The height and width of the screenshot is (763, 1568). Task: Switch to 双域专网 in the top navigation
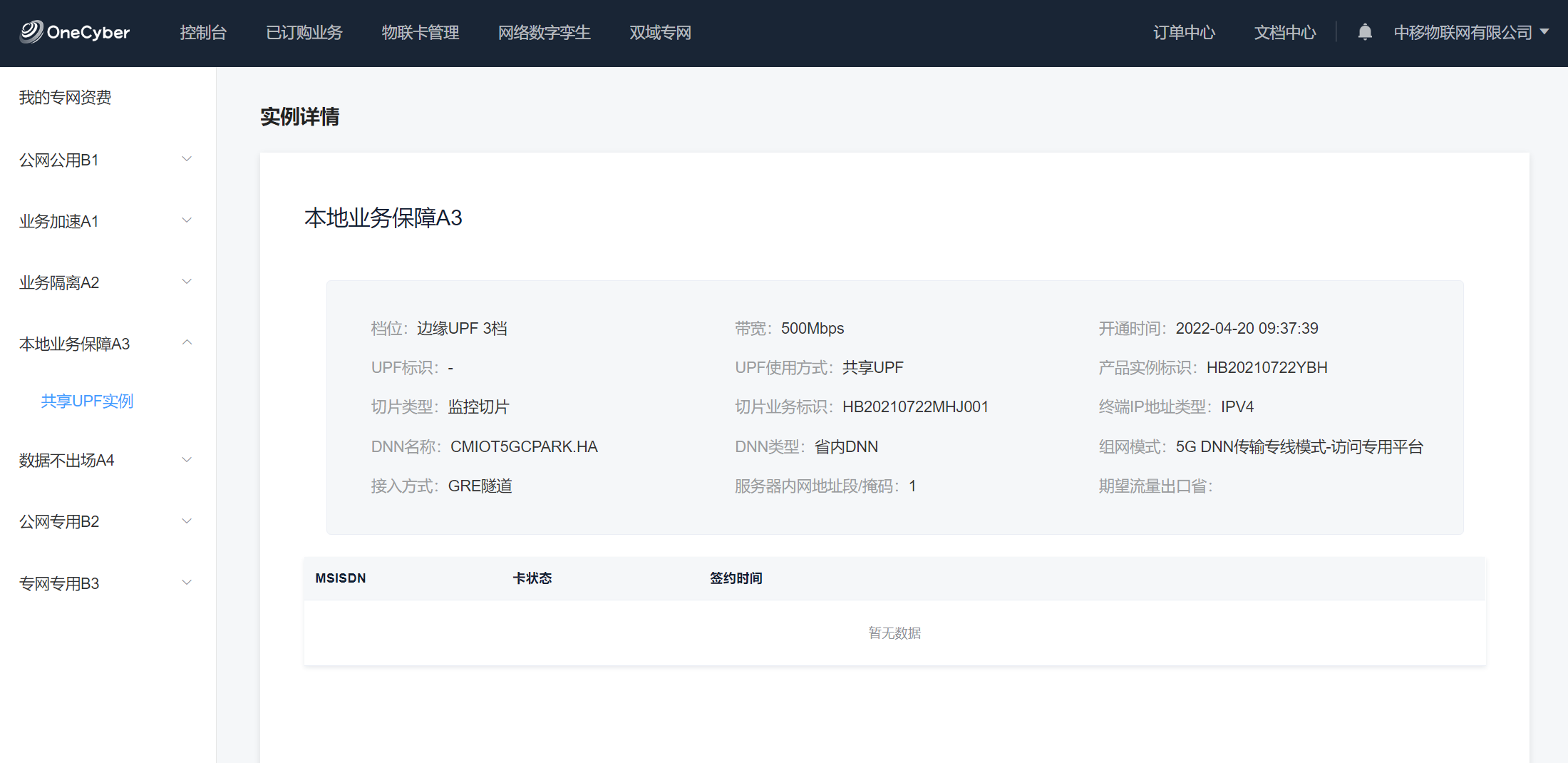660,32
